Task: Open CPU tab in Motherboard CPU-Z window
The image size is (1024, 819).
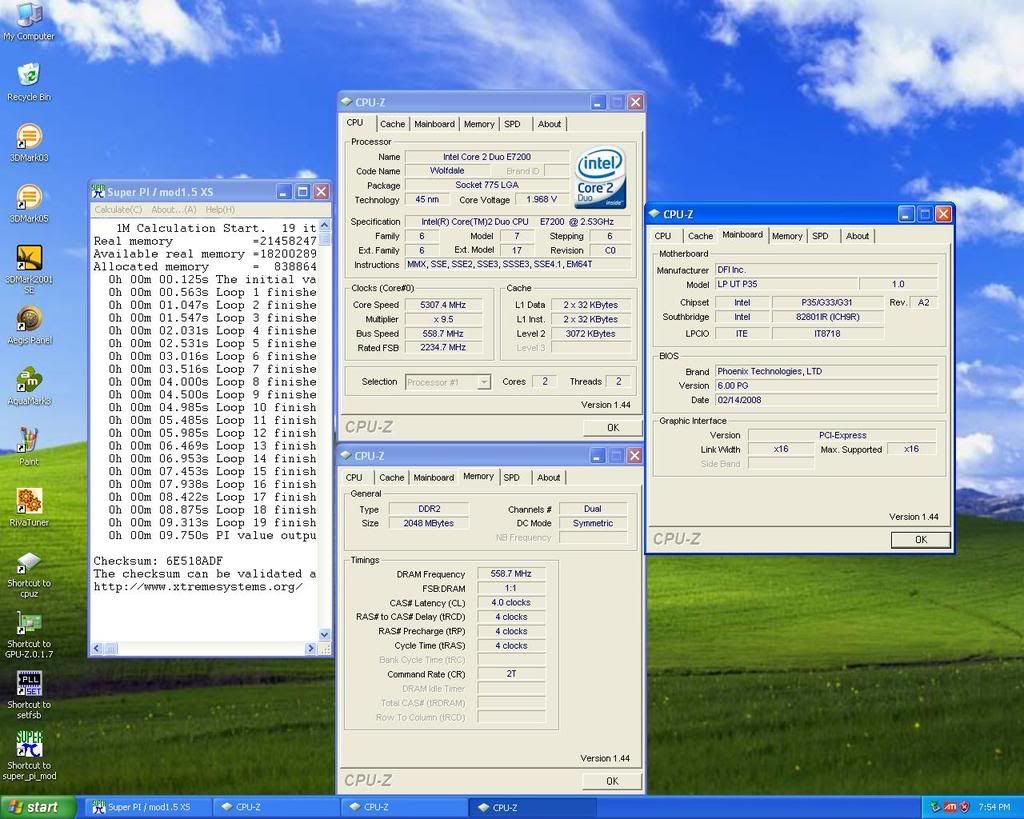Action: coord(663,236)
